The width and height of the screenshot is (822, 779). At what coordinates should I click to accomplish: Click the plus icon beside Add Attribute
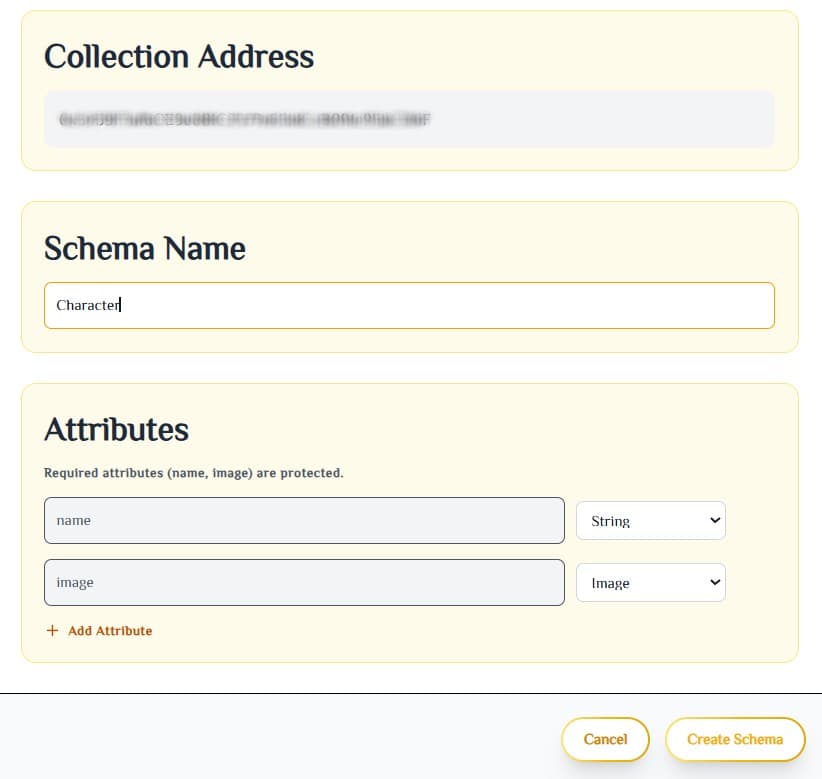coord(51,630)
